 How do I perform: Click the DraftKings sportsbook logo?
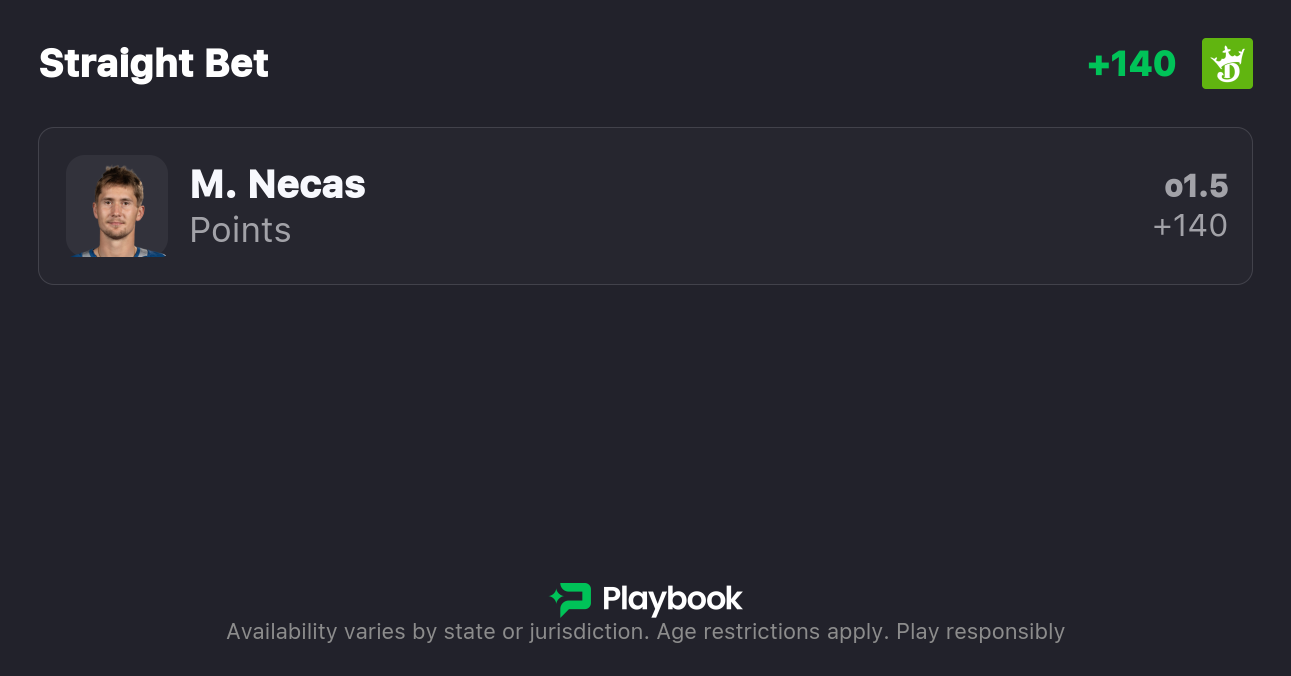coord(1227,64)
